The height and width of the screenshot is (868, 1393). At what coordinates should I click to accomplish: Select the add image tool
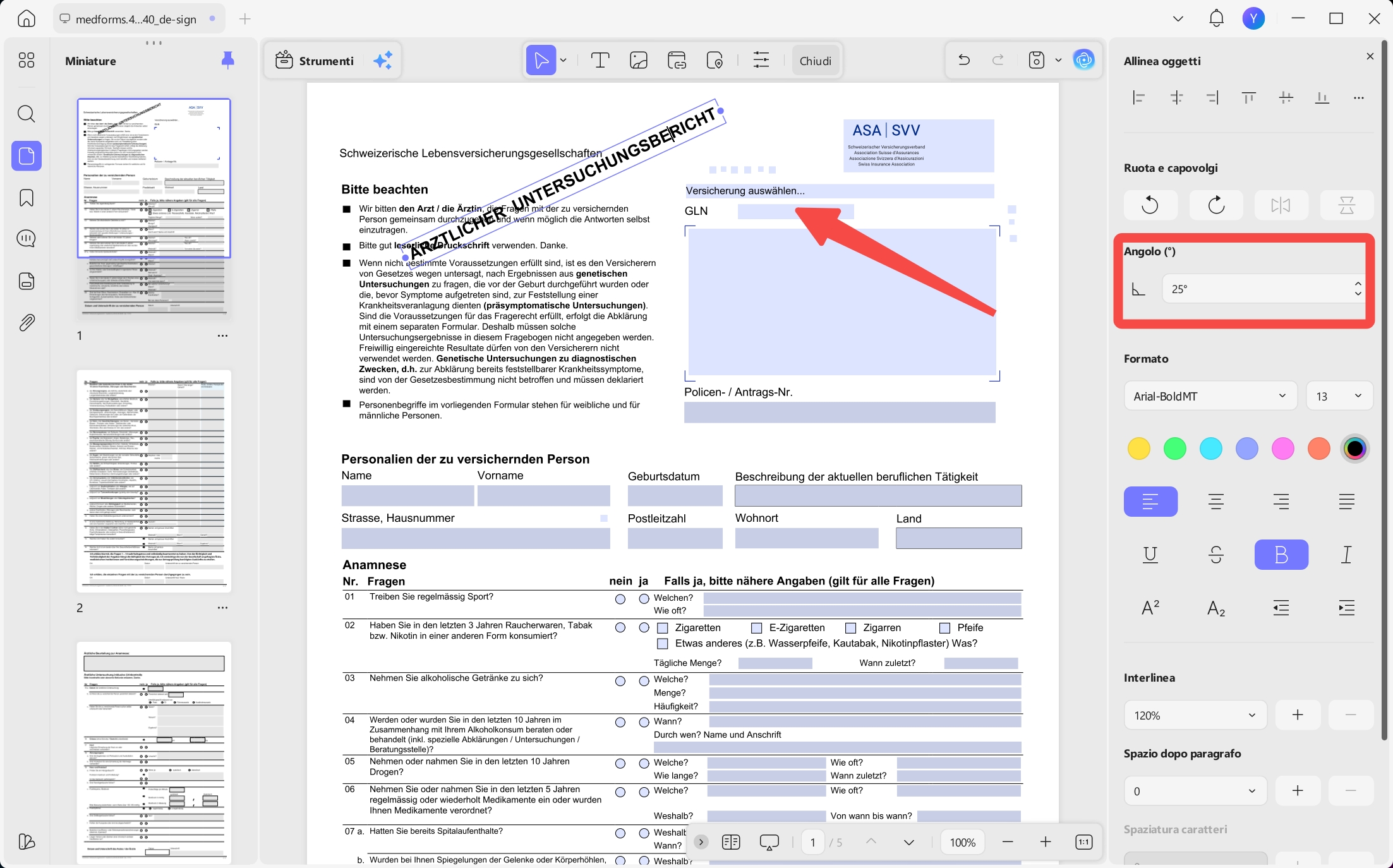click(x=639, y=61)
